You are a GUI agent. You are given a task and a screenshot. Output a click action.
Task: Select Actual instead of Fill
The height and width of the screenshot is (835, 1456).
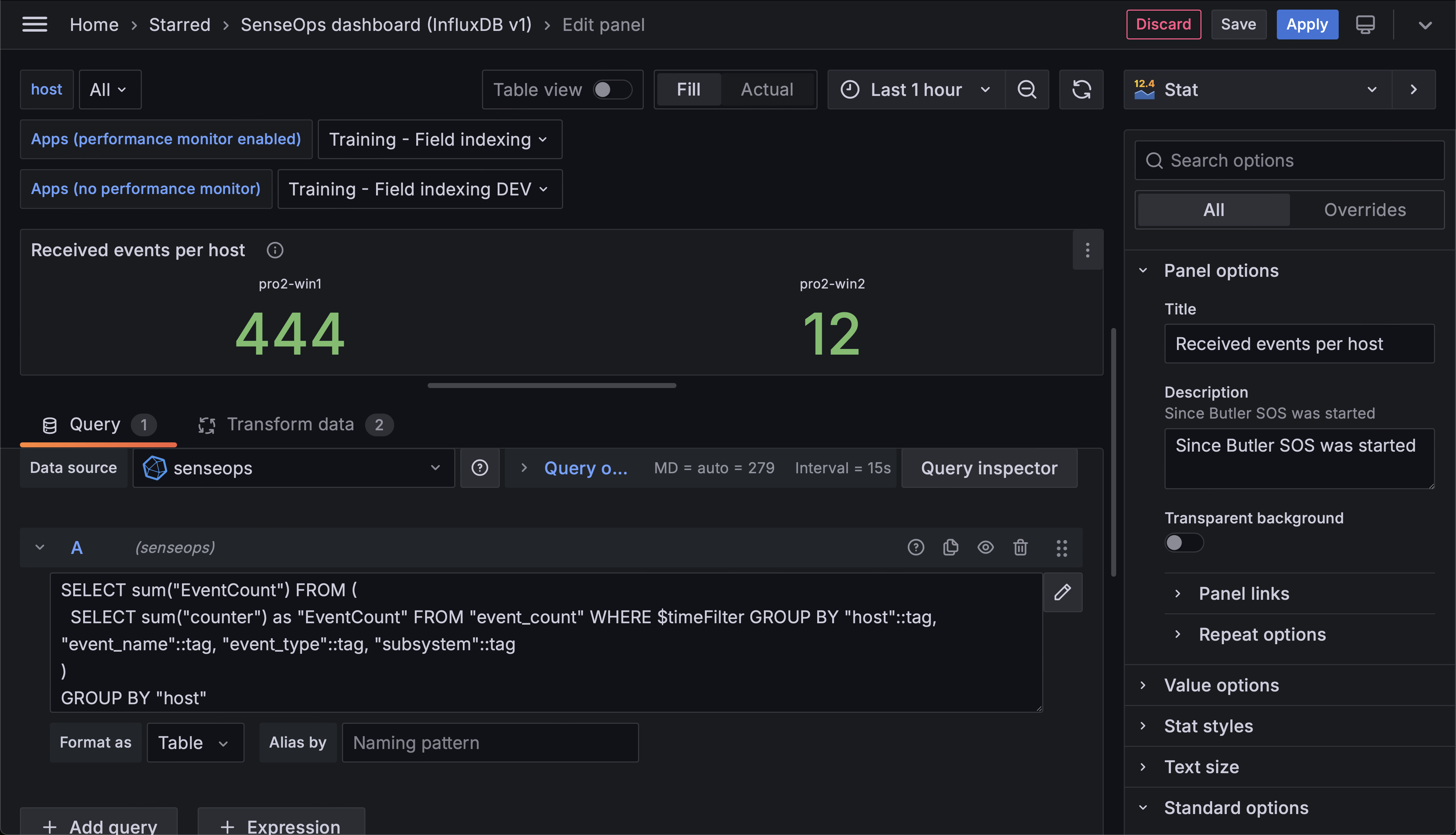coord(767,90)
